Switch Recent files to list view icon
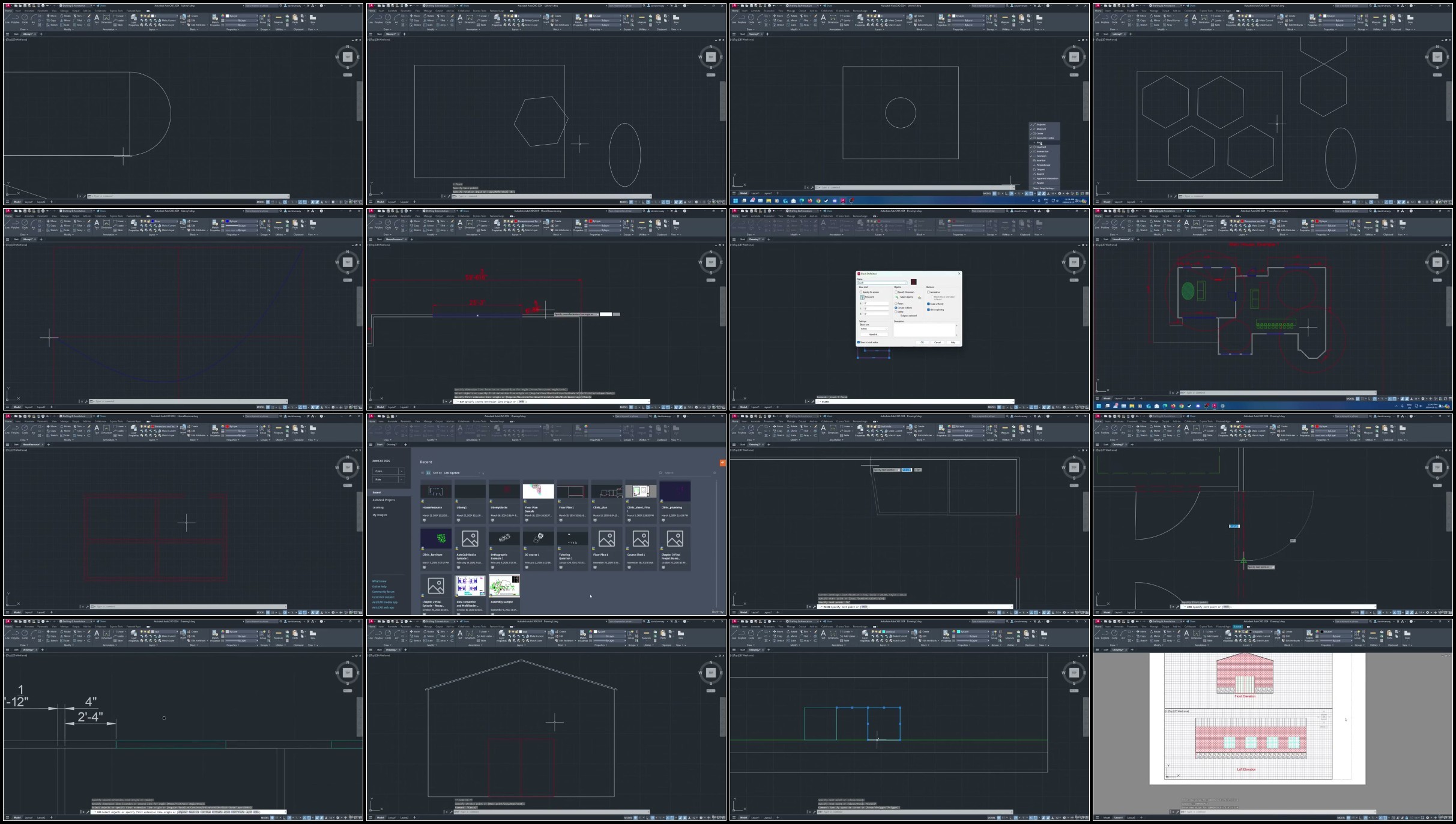This screenshot has height=824, width=1456. (x=422, y=473)
